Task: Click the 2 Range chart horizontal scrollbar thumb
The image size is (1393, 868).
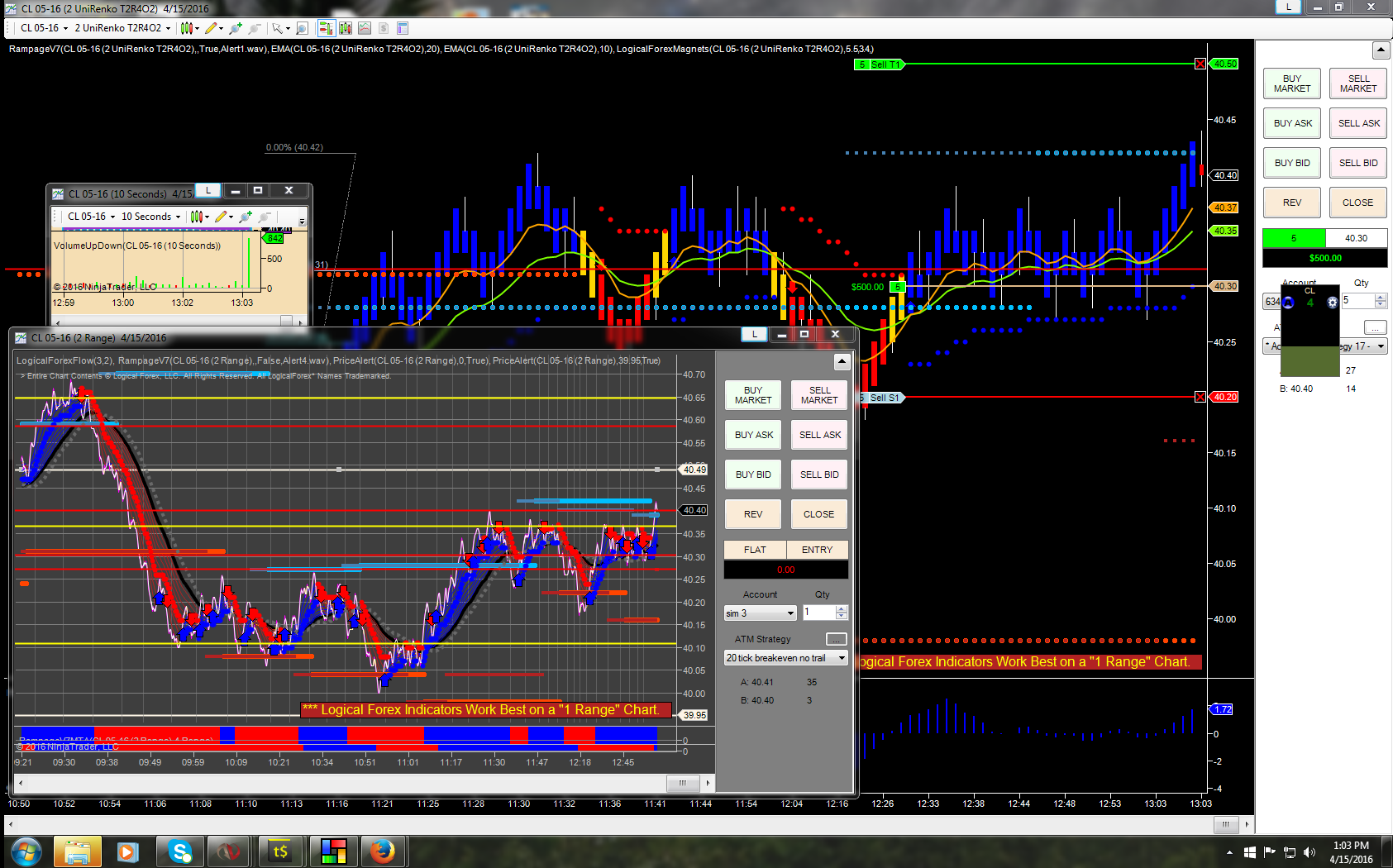Action: [683, 783]
